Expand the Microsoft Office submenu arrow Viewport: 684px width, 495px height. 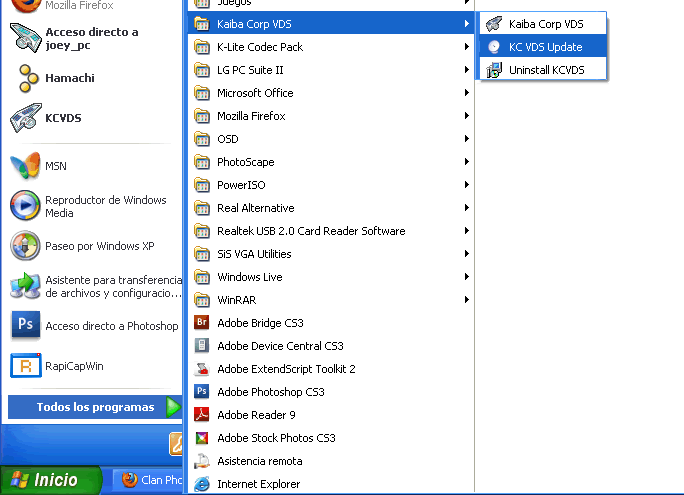[x=466, y=92]
